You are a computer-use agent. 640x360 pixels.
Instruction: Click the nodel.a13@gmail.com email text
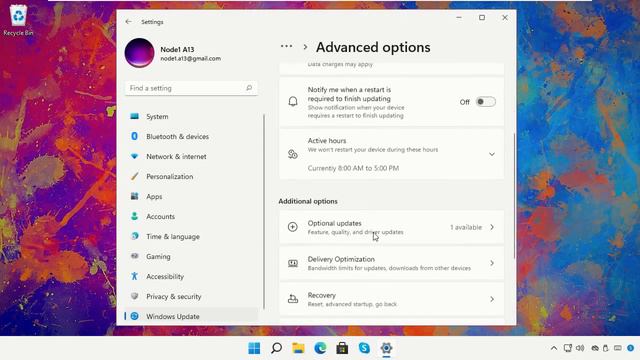(191, 59)
